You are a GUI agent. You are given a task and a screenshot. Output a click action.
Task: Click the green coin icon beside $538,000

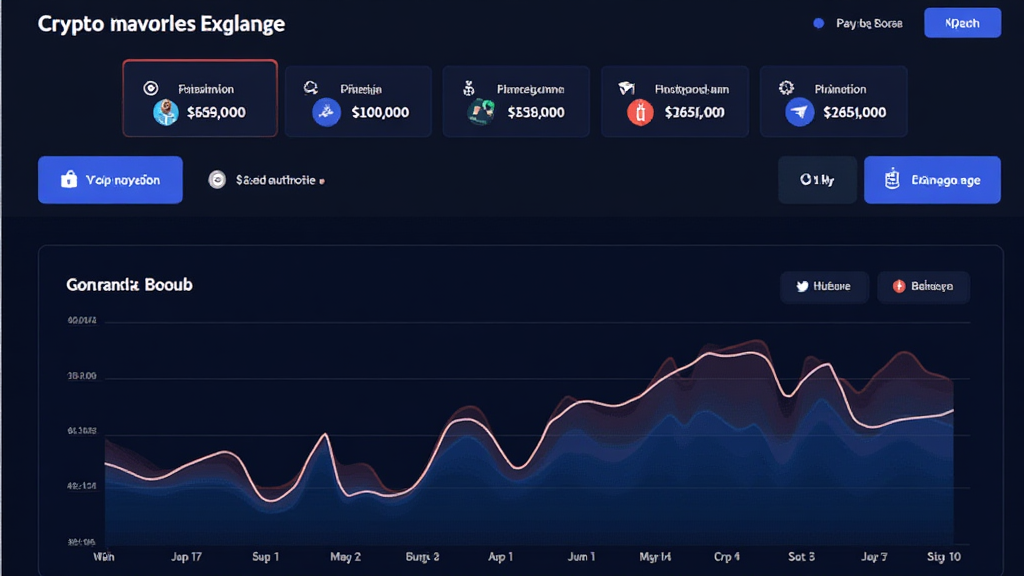481,113
